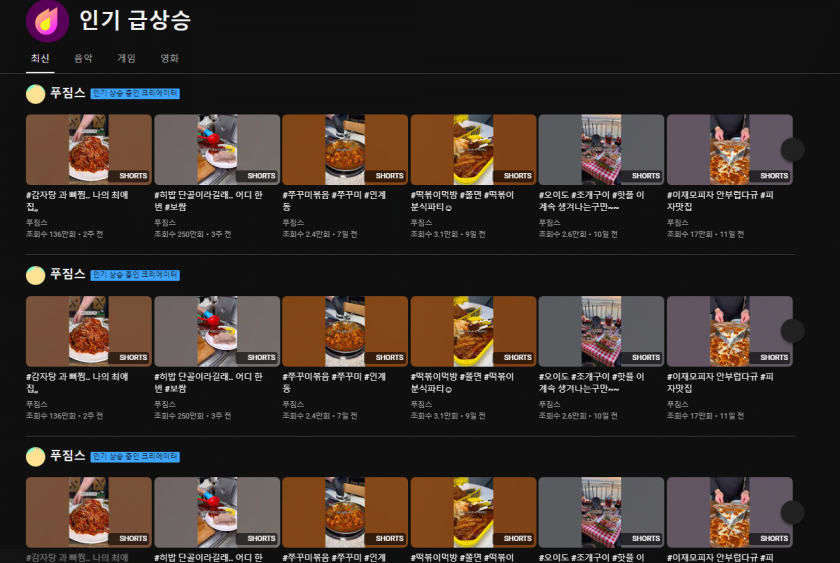Open the #히밥 보쌈 Shorts thumbnail in the first section

click(217, 149)
